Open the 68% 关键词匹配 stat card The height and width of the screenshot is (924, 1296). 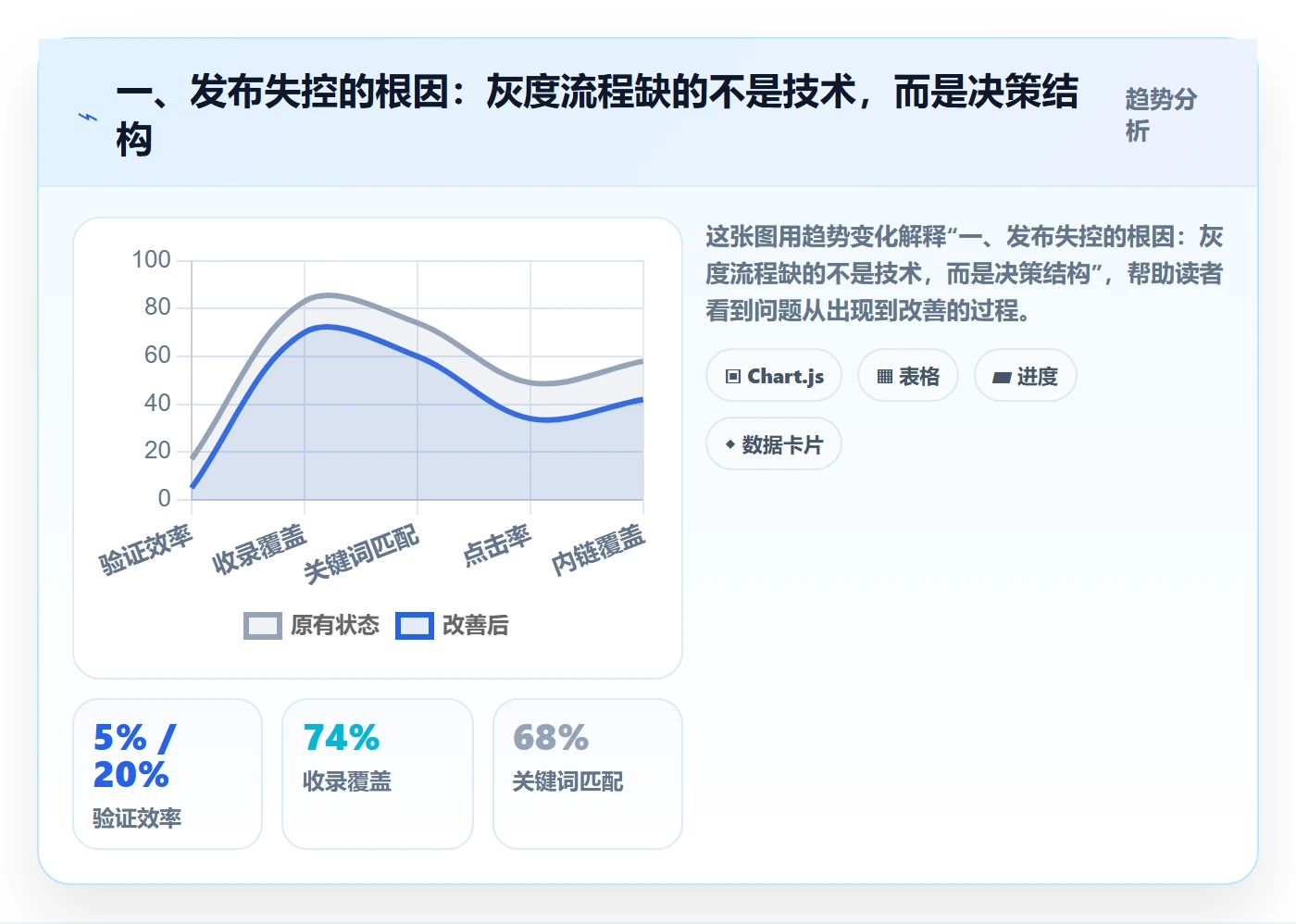588,774
